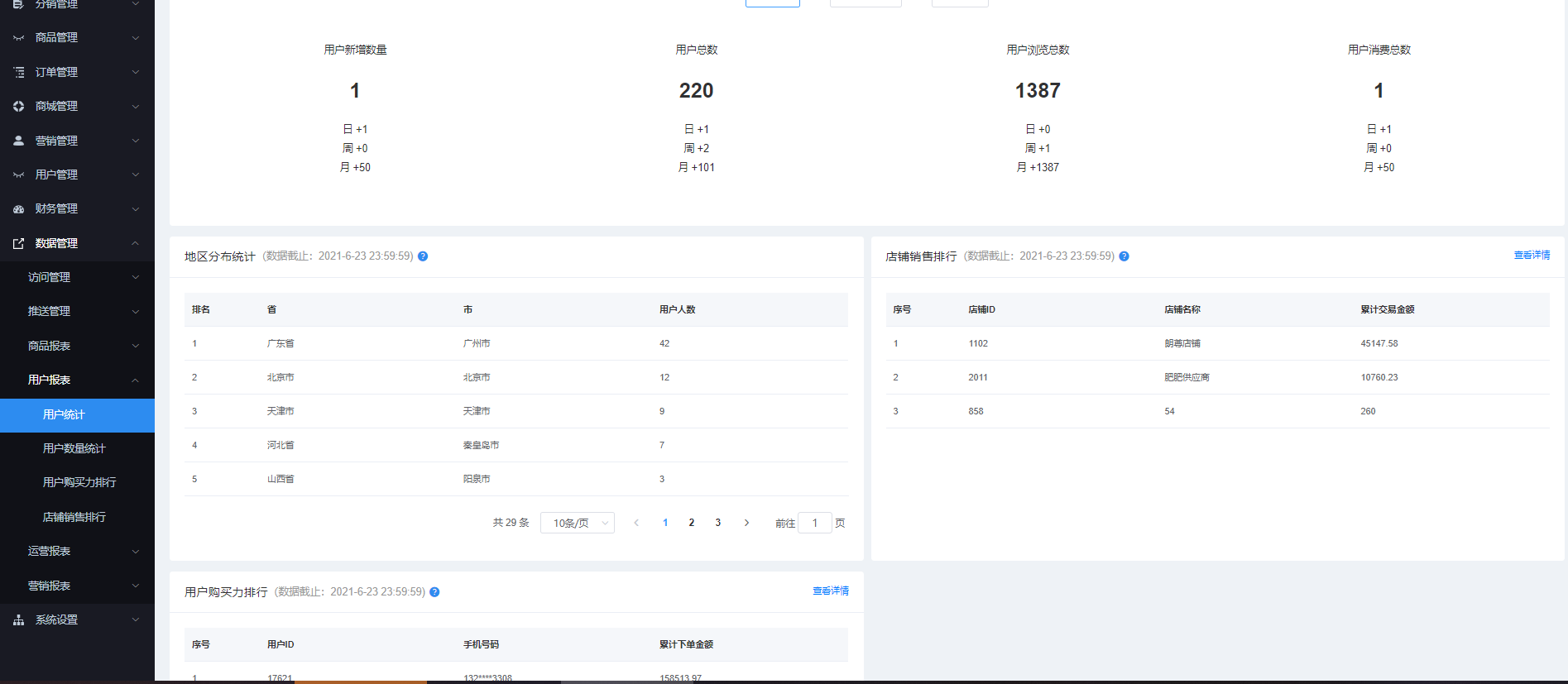Open 用户购买力排行 in the sidebar

point(79,482)
